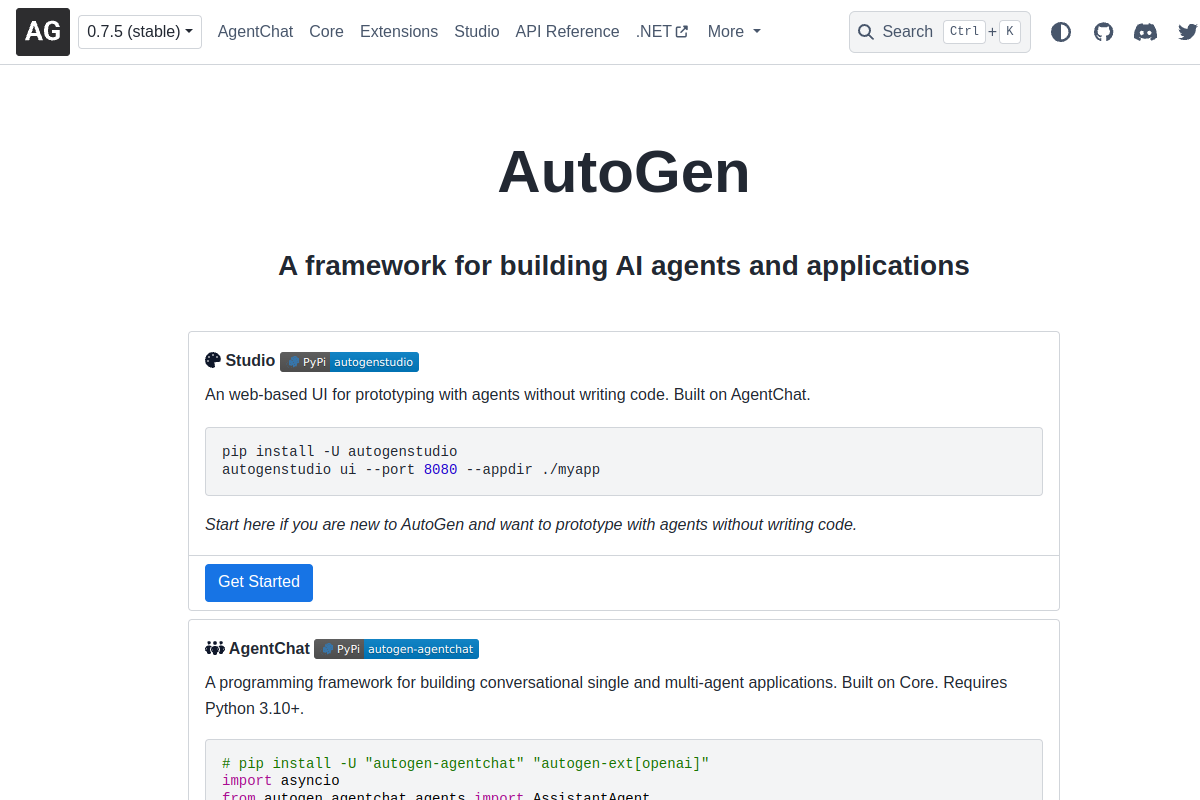Navigate to the Core section
This screenshot has height=800, width=1200.
(x=326, y=31)
